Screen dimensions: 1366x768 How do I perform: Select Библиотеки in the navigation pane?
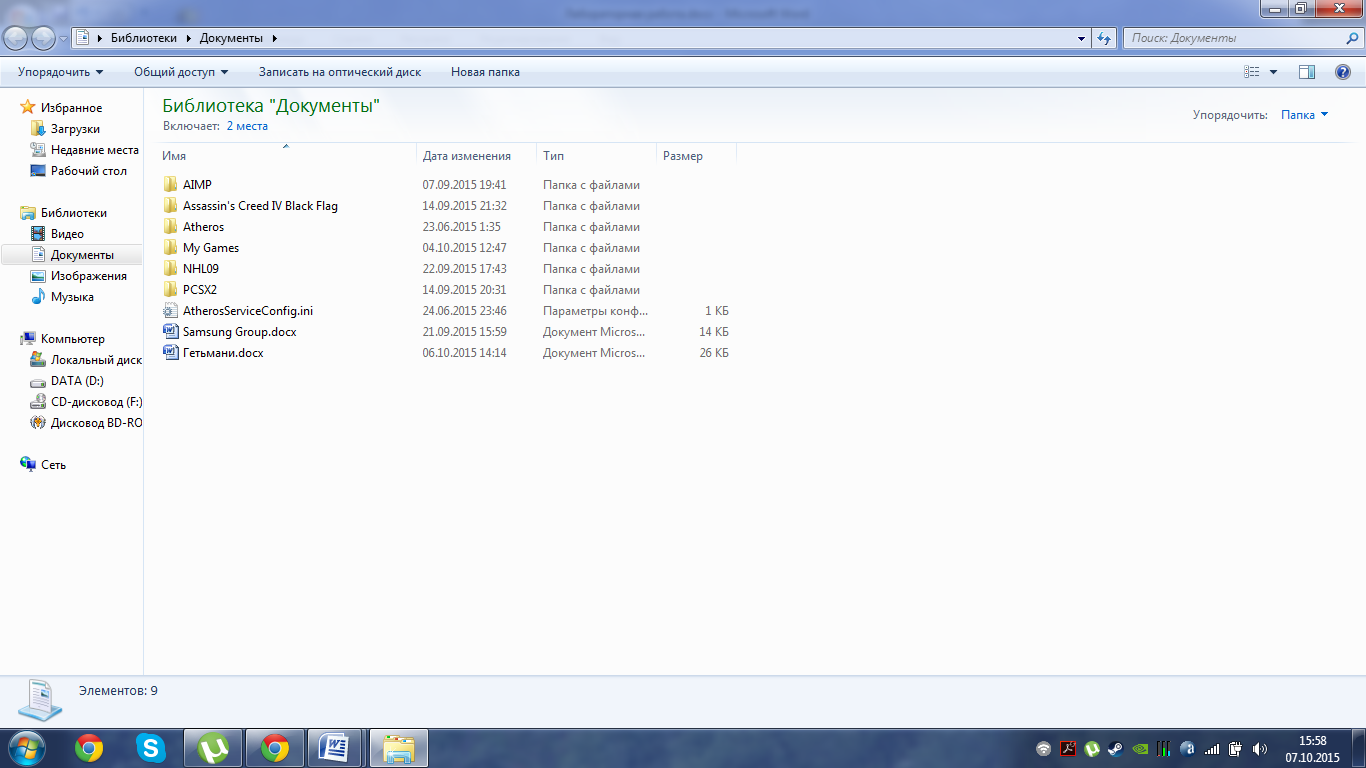pyautogui.click(x=73, y=213)
